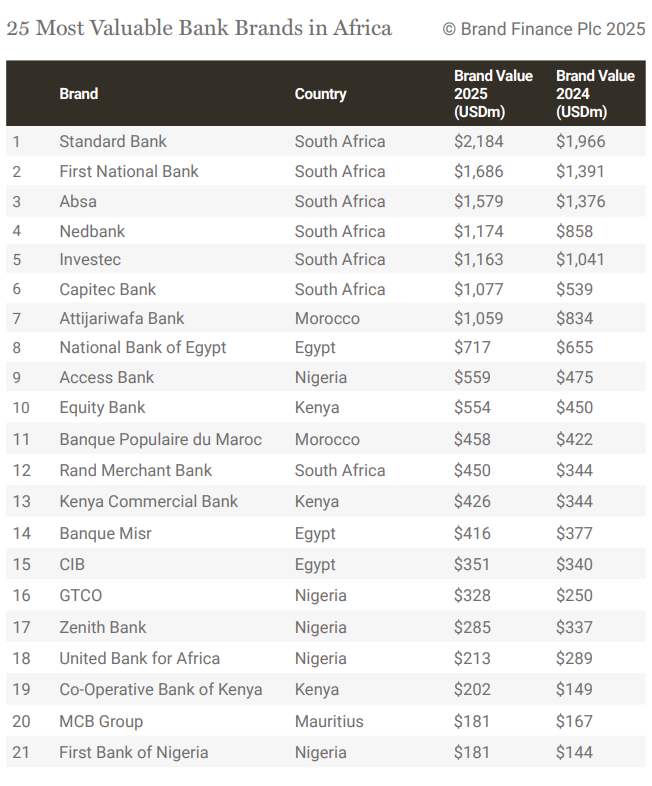The image size is (652, 786).
Task: Select the First Bank of Nigeria name
Action: 134,752
